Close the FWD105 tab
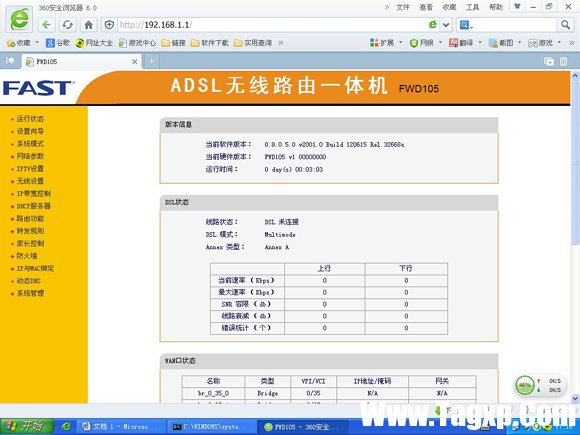Screen dimensions: 580x435 (x=135, y=62)
